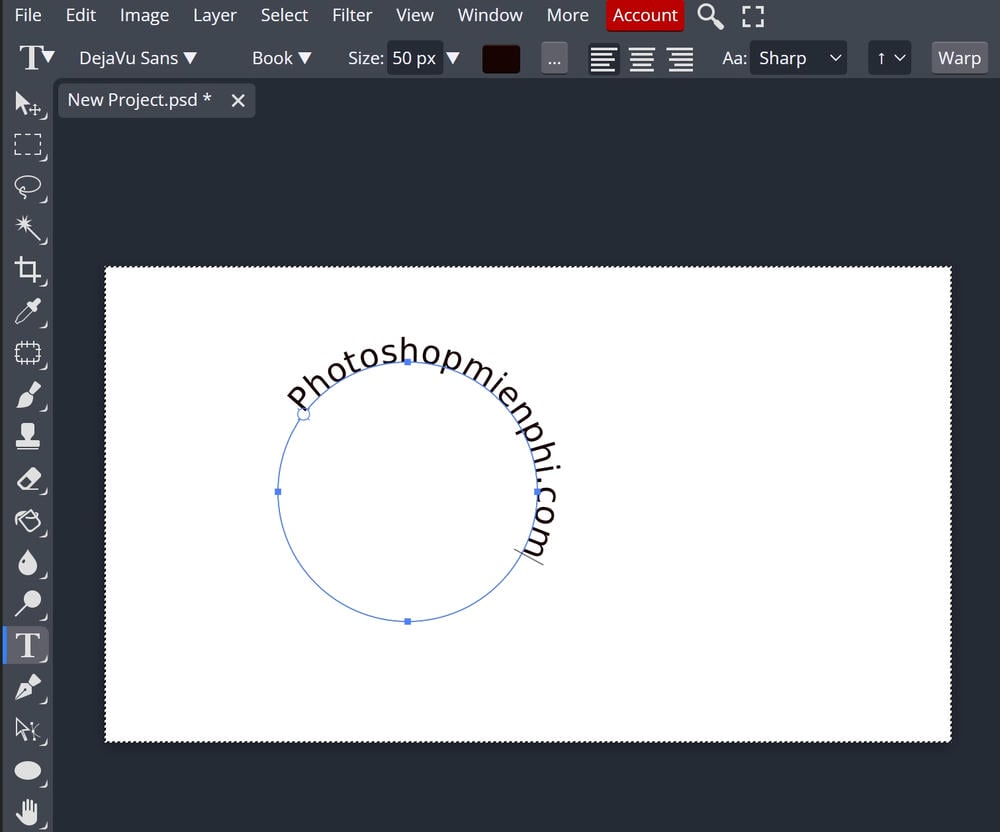Select the Path Select tool

coord(27,729)
